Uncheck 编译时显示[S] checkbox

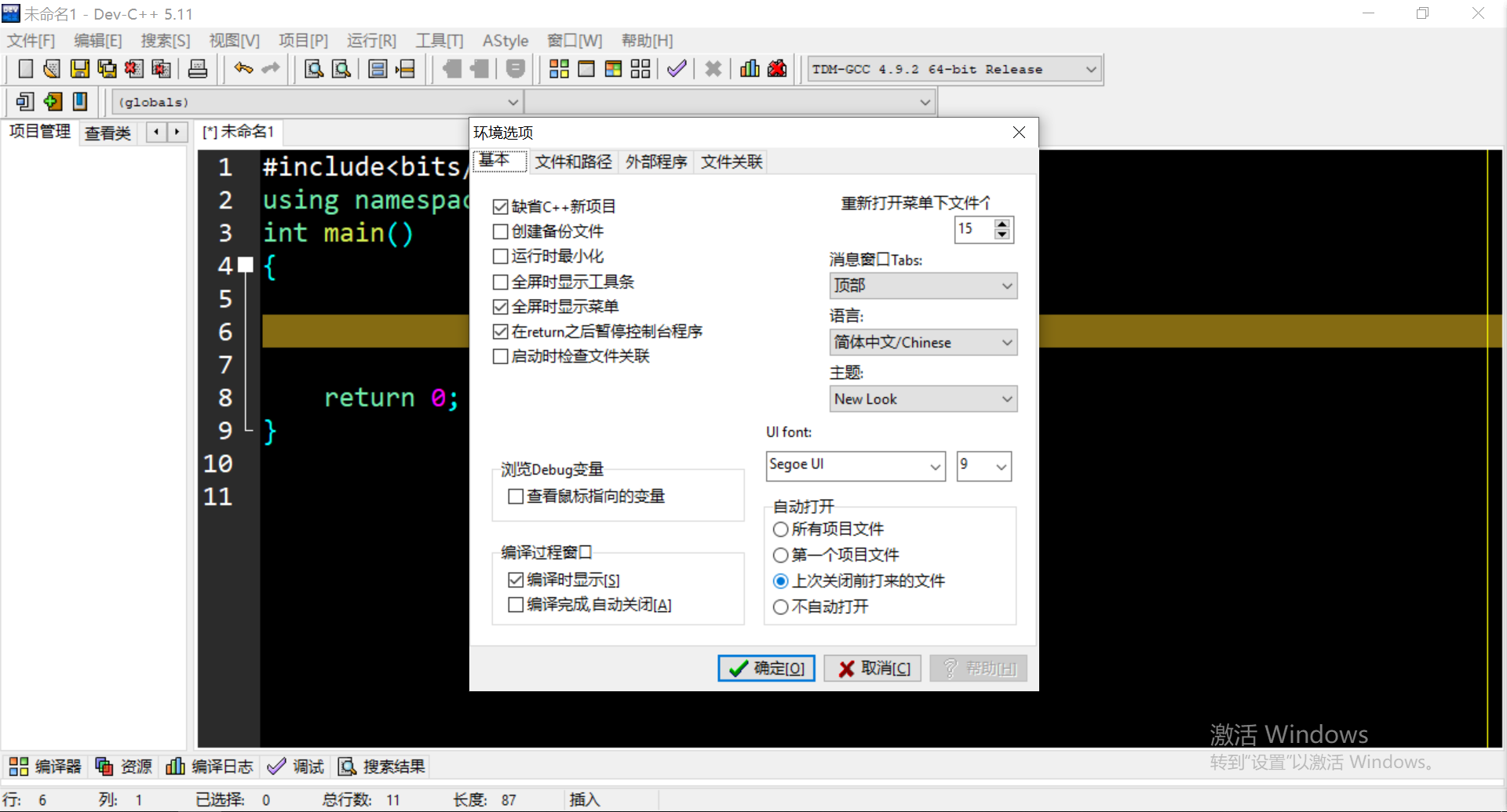point(516,580)
